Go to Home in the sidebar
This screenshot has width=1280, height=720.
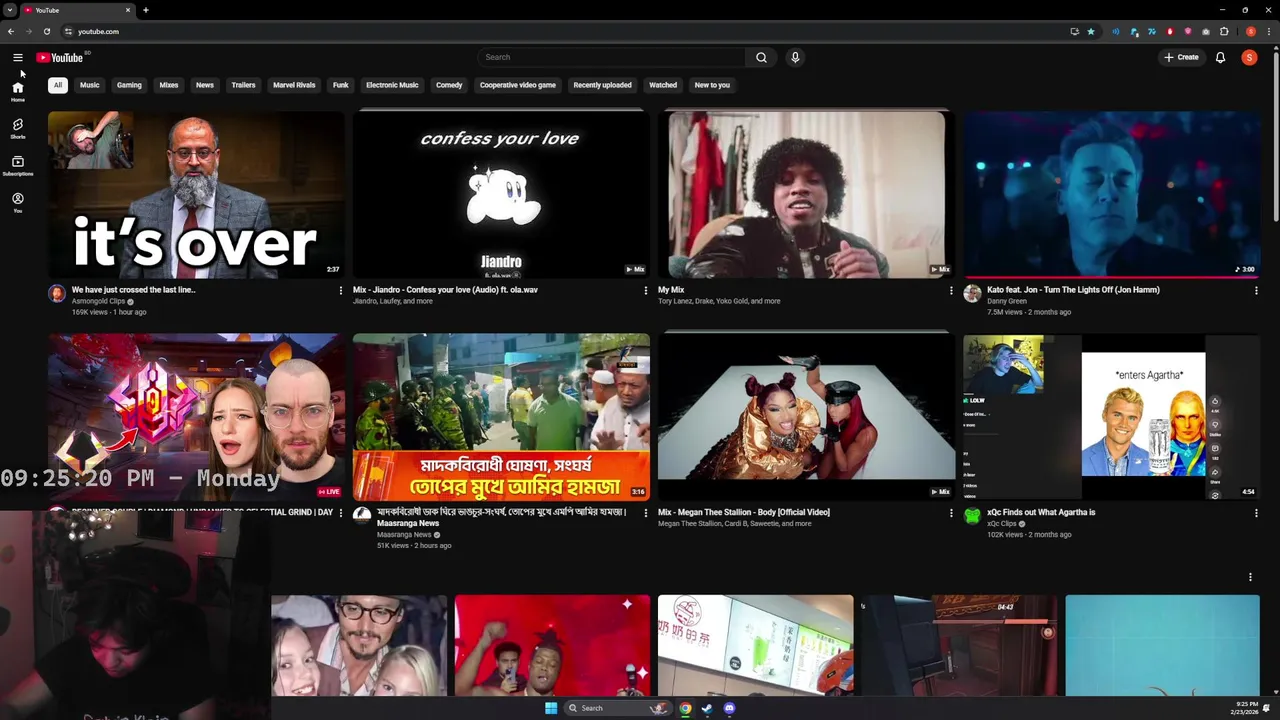[x=18, y=92]
